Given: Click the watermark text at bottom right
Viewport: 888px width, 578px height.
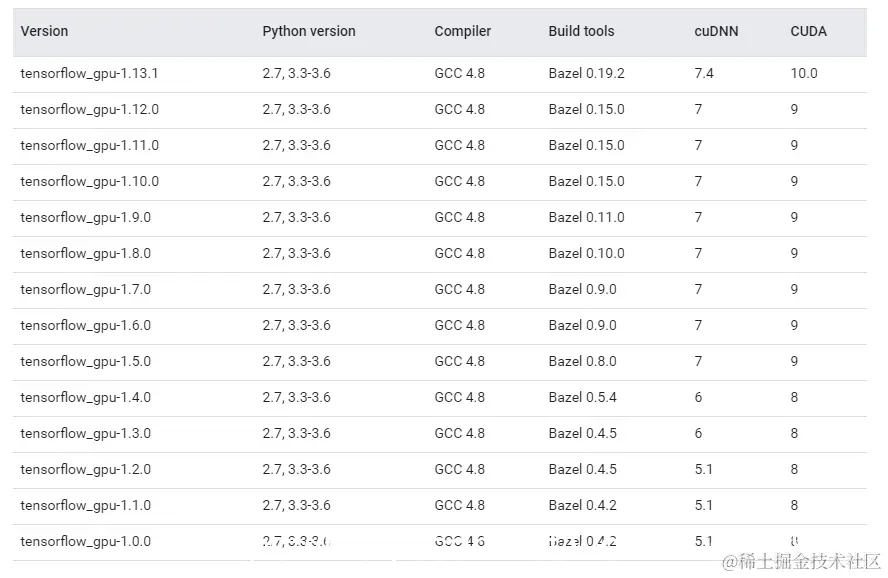Looking at the screenshot, I should click(x=801, y=561).
